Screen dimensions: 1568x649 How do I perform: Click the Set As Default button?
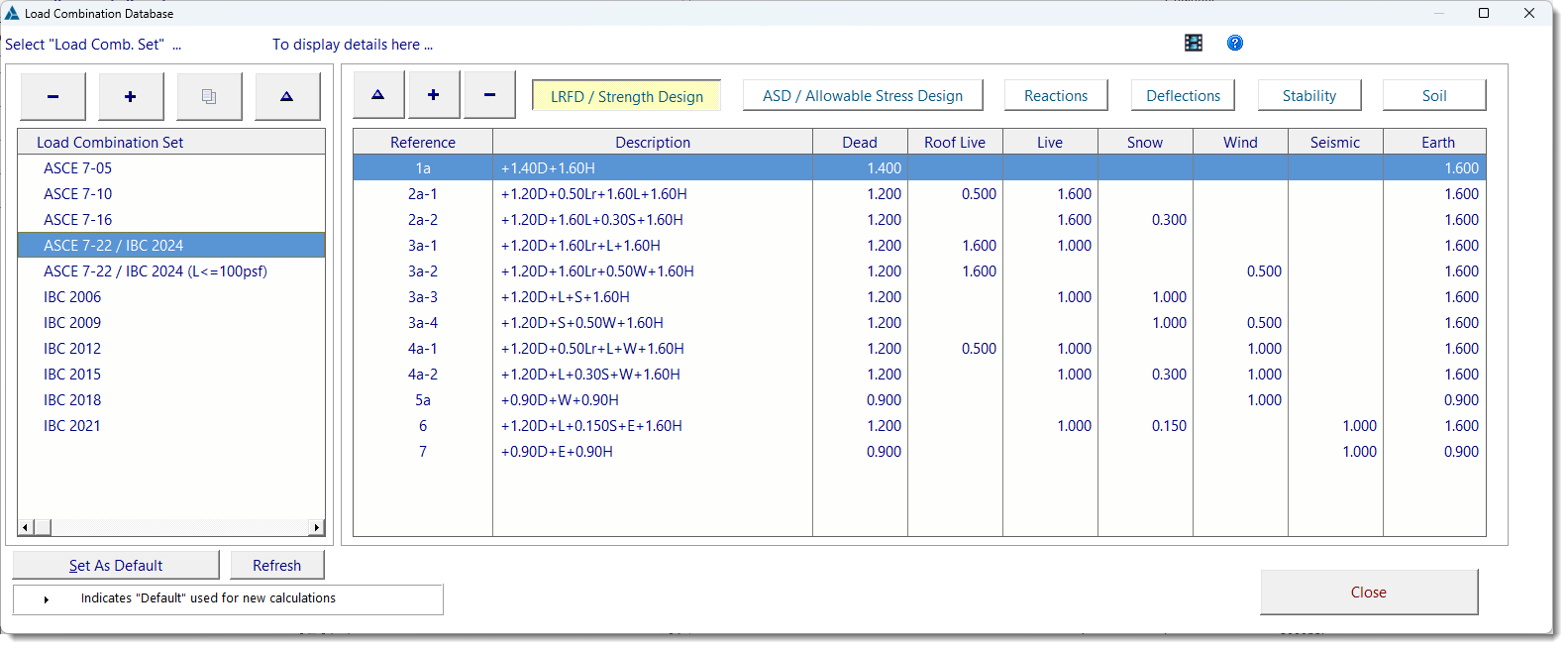point(116,565)
